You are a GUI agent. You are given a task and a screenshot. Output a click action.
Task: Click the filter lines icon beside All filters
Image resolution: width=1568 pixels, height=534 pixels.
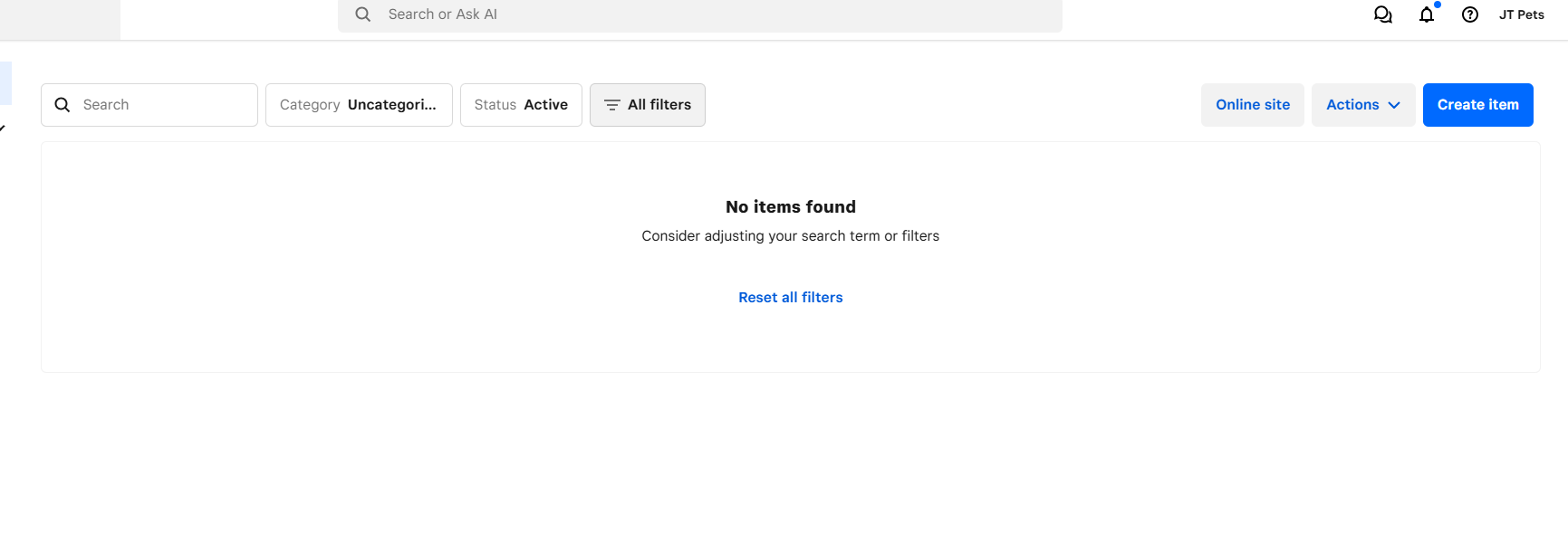click(612, 105)
